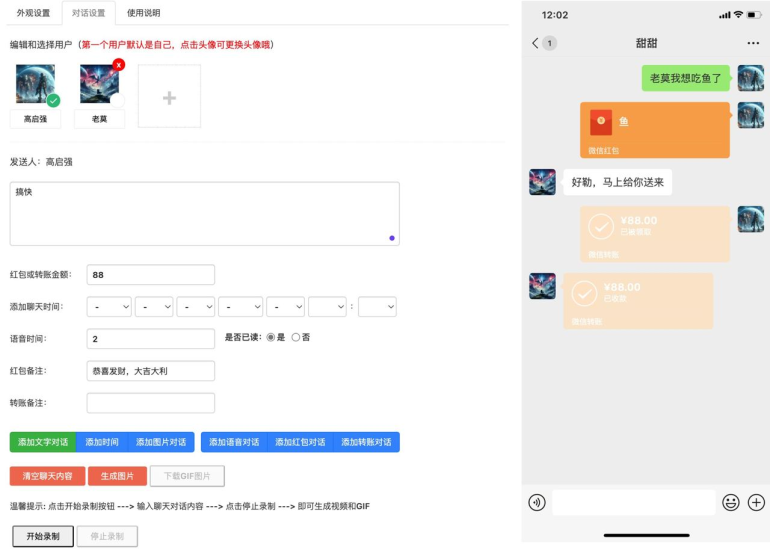The image size is (770, 550).
Task: Open the first chat time dropdown
Action: (x=109, y=307)
